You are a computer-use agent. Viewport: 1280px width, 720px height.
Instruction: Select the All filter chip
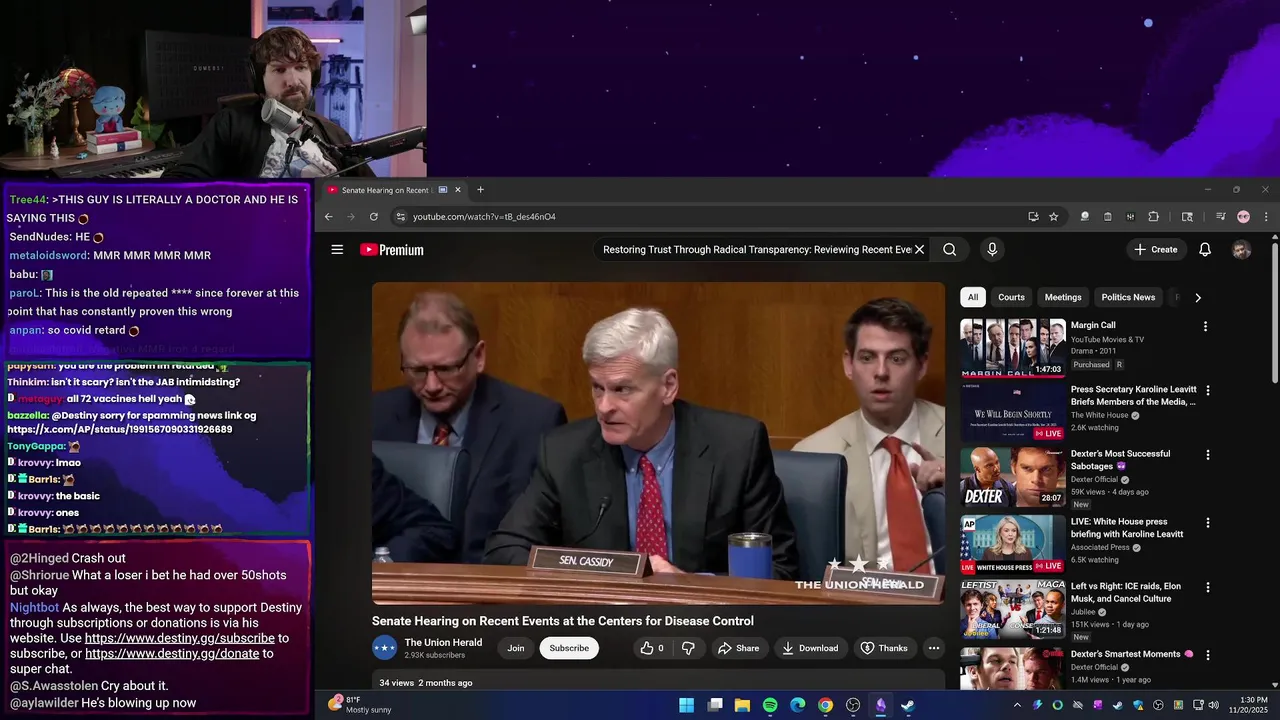(973, 297)
